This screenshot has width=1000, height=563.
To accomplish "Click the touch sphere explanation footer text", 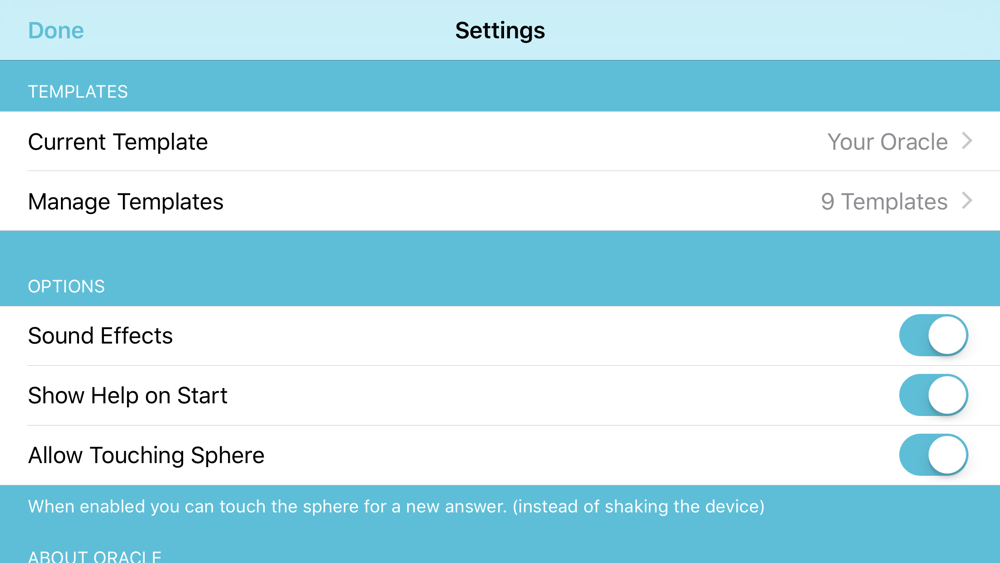I will (x=396, y=506).
